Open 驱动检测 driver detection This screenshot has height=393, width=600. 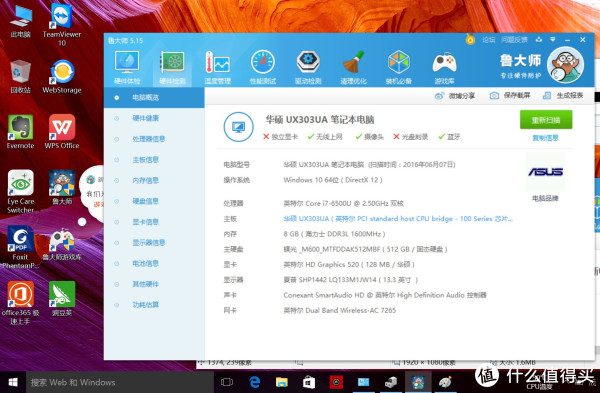[308, 67]
